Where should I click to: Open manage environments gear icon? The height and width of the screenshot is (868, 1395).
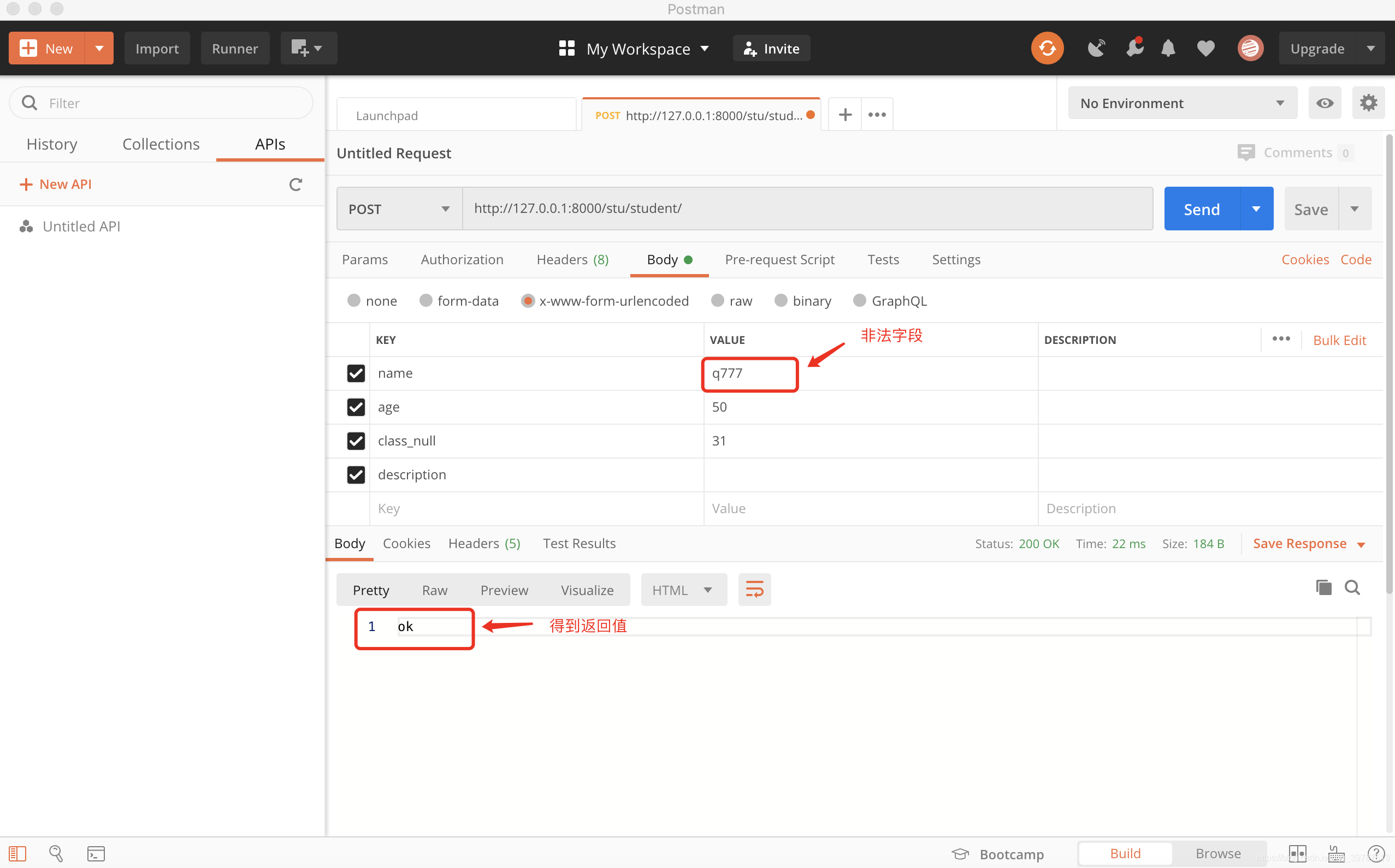click(1368, 103)
